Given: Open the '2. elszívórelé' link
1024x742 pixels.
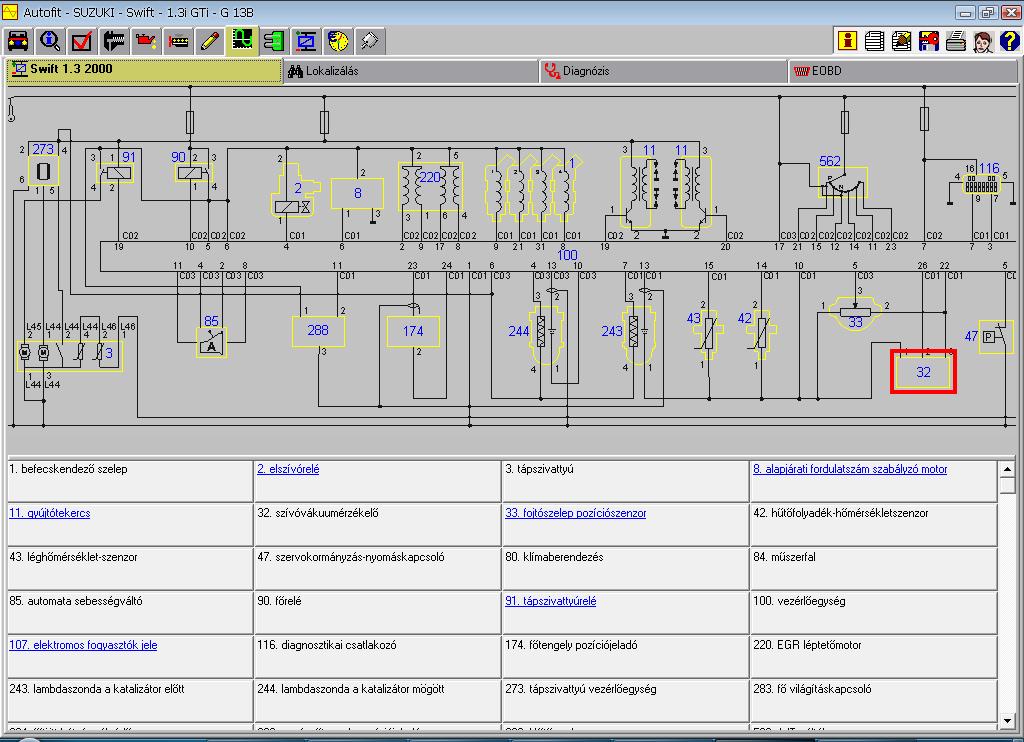Looking at the screenshot, I should (x=288, y=469).
